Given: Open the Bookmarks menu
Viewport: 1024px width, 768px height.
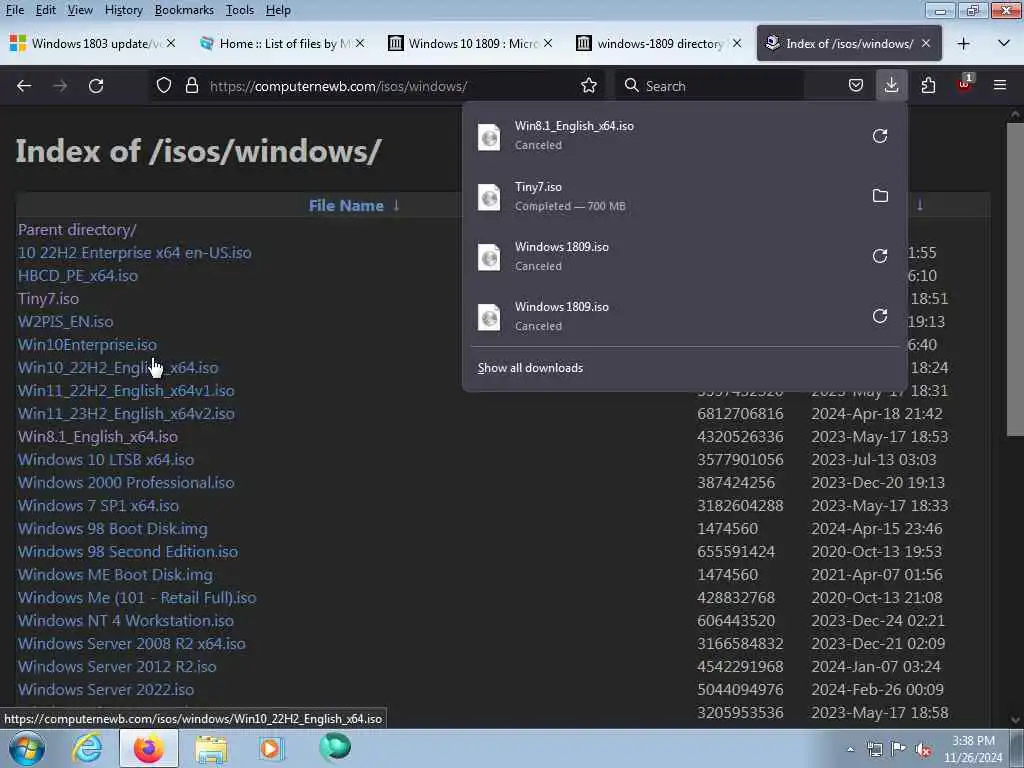Looking at the screenshot, I should (184, 10).
